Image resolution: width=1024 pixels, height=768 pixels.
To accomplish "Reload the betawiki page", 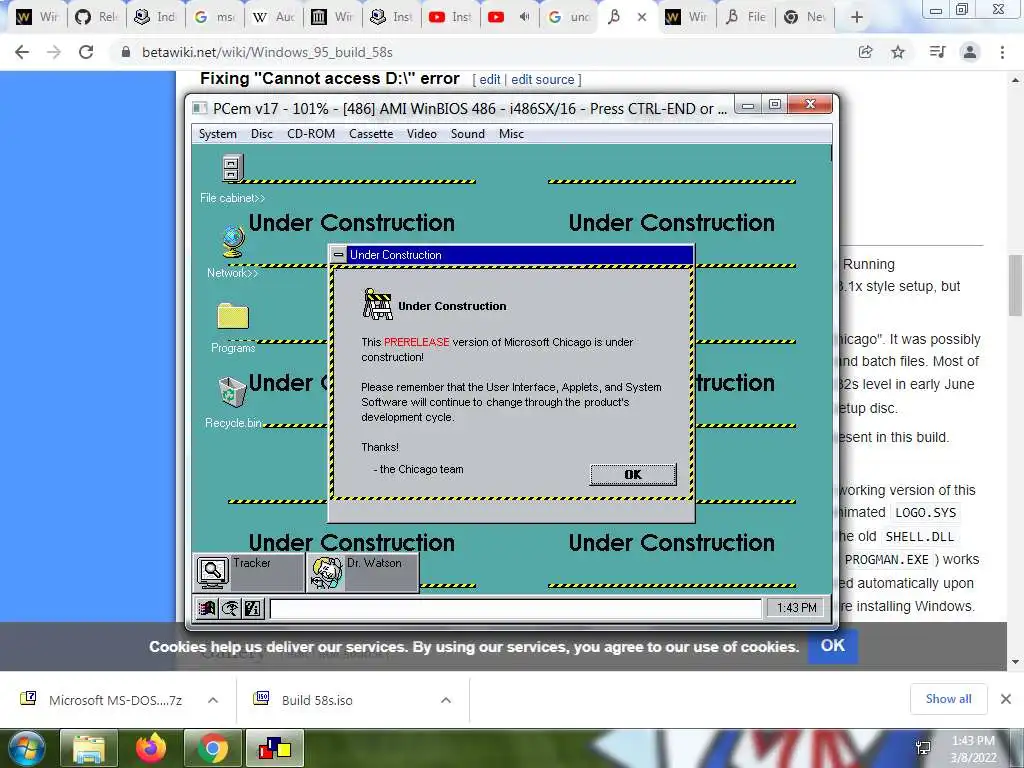I will [x=86, y=52].
